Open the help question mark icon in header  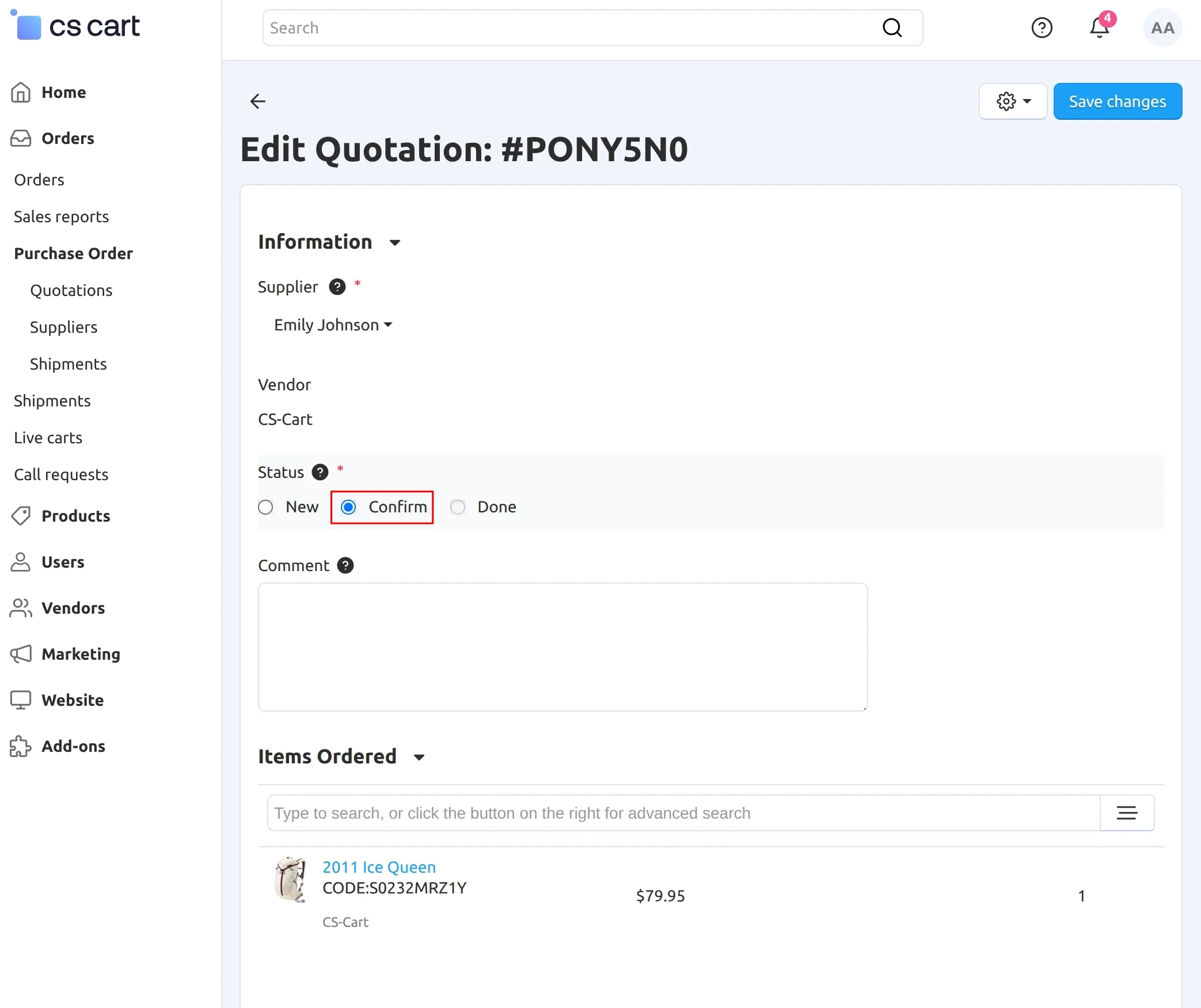point(1042,28)
